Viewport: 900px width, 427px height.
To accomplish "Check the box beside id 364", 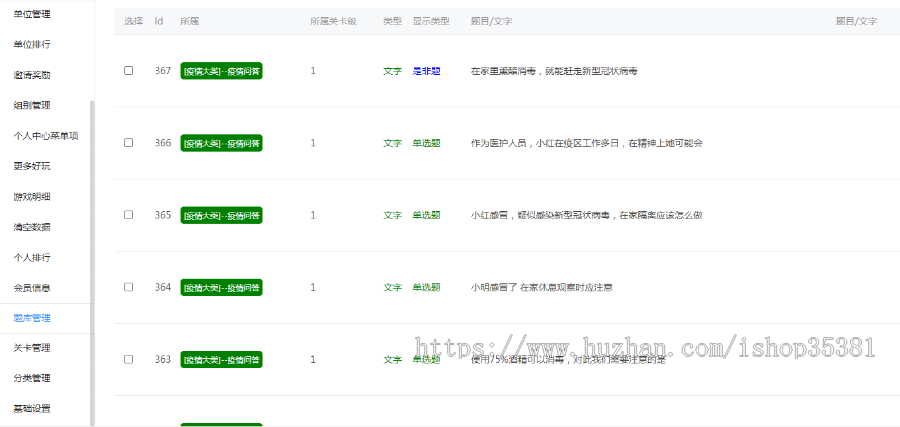I will coord(129,287).
